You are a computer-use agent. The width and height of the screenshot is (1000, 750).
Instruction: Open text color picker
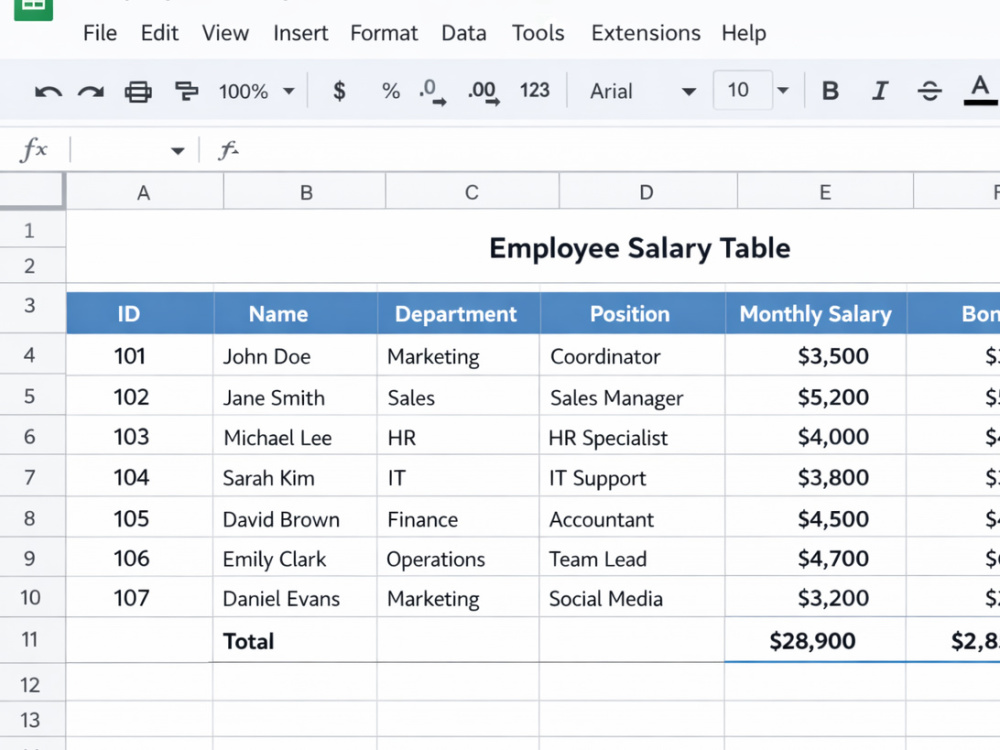tap(980, 91)
